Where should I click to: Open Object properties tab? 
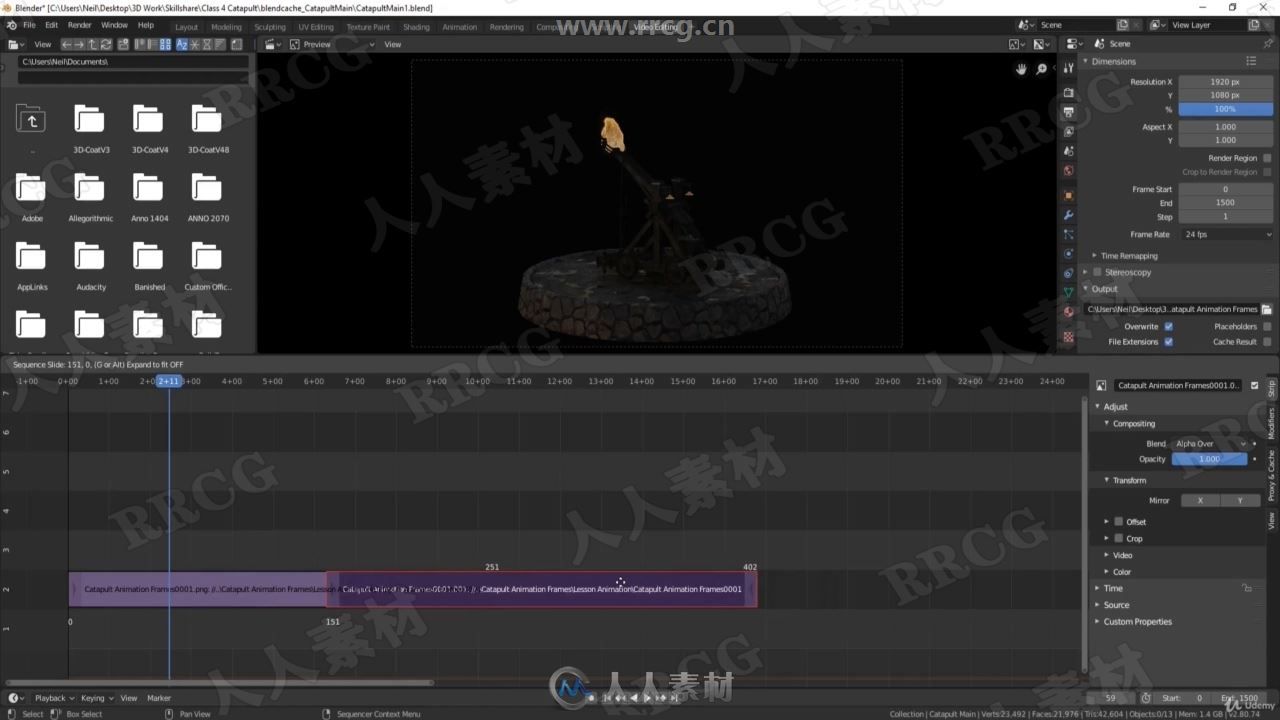click(1069, 195)
